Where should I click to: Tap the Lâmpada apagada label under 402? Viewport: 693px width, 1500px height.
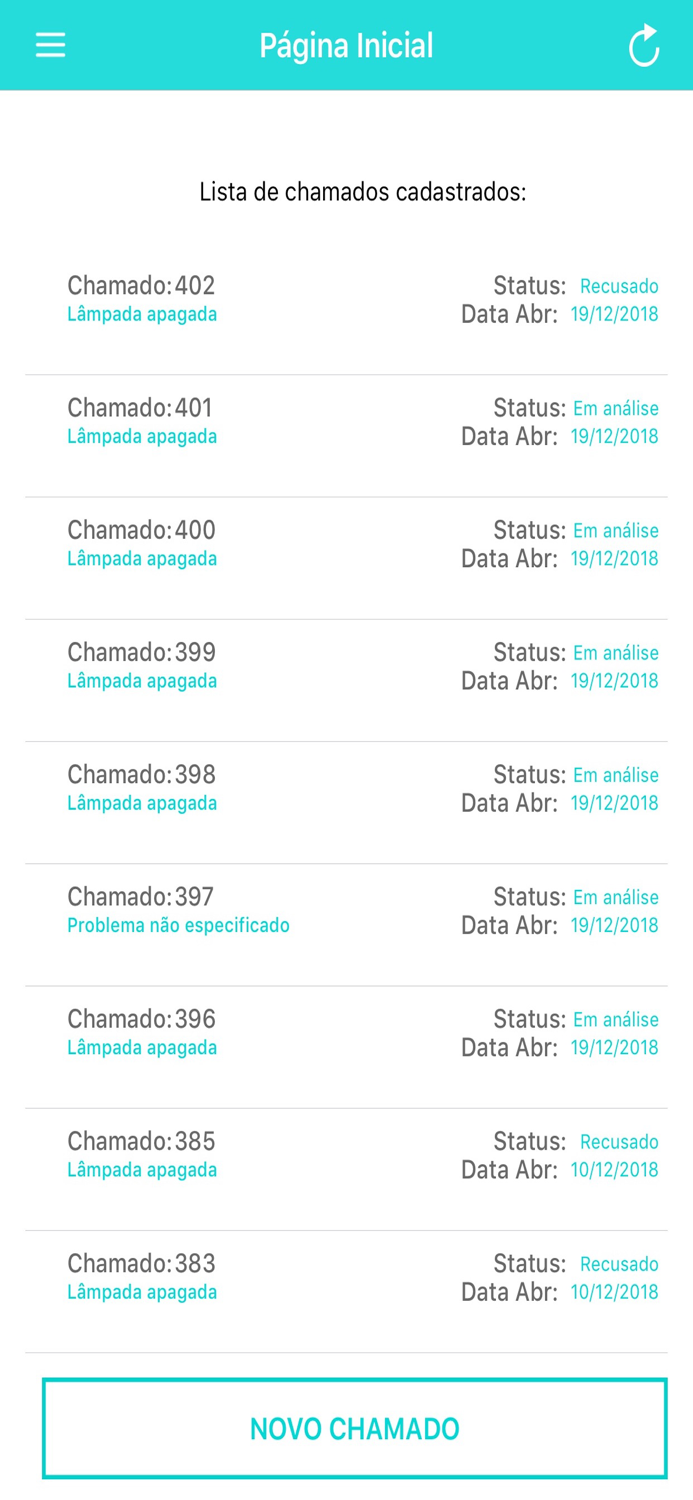point(142,313)
